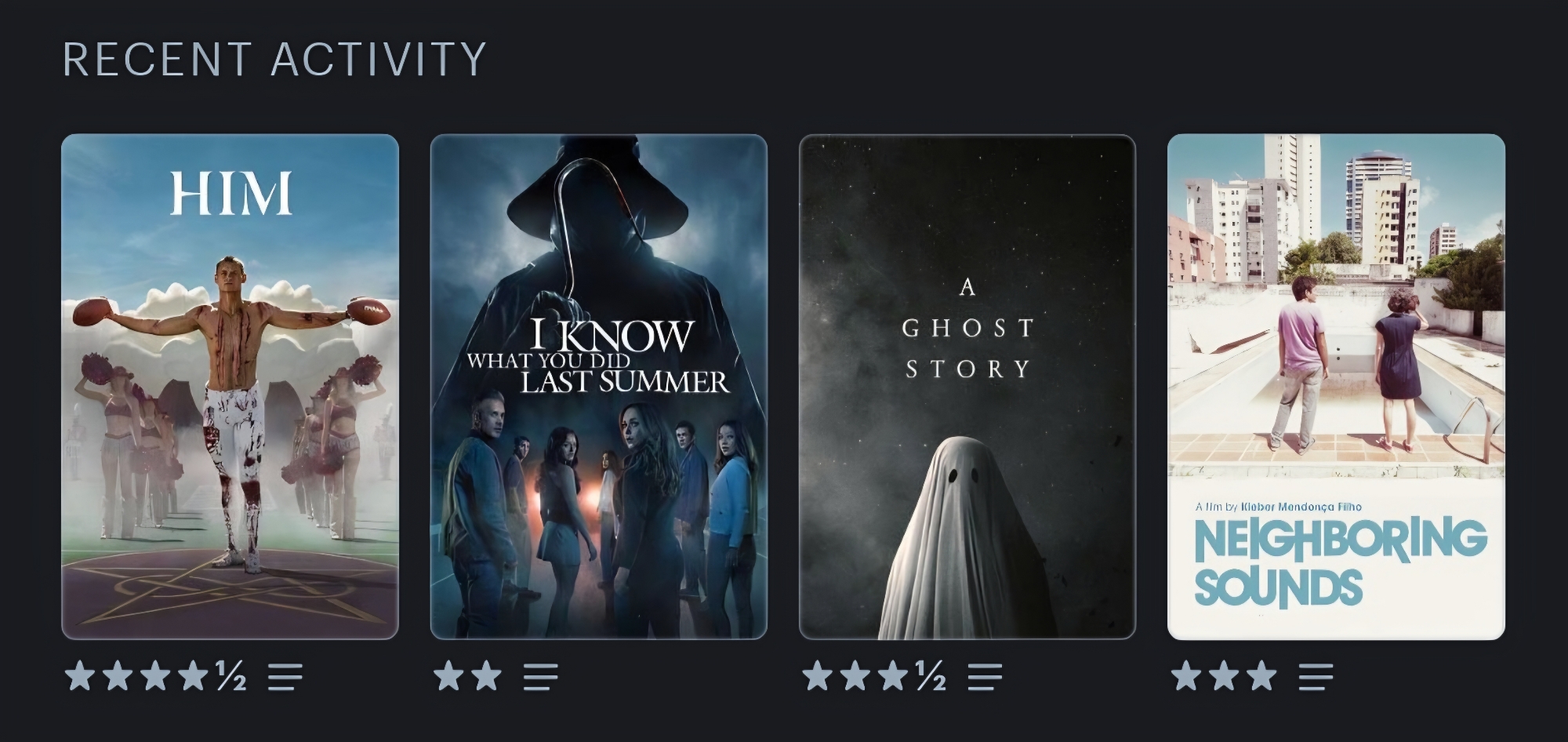Click the Neighboring Sounds title text on poster

pos(1340,562)
